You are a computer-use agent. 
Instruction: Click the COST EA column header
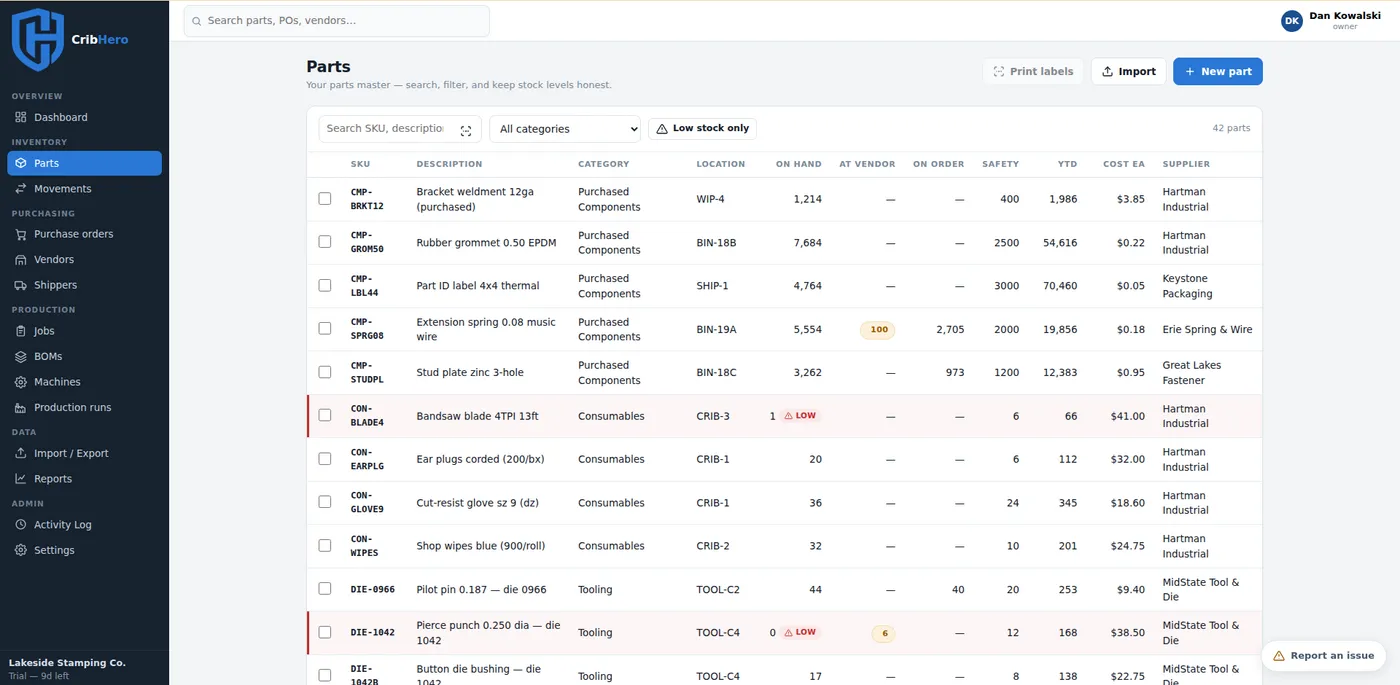1124,164
